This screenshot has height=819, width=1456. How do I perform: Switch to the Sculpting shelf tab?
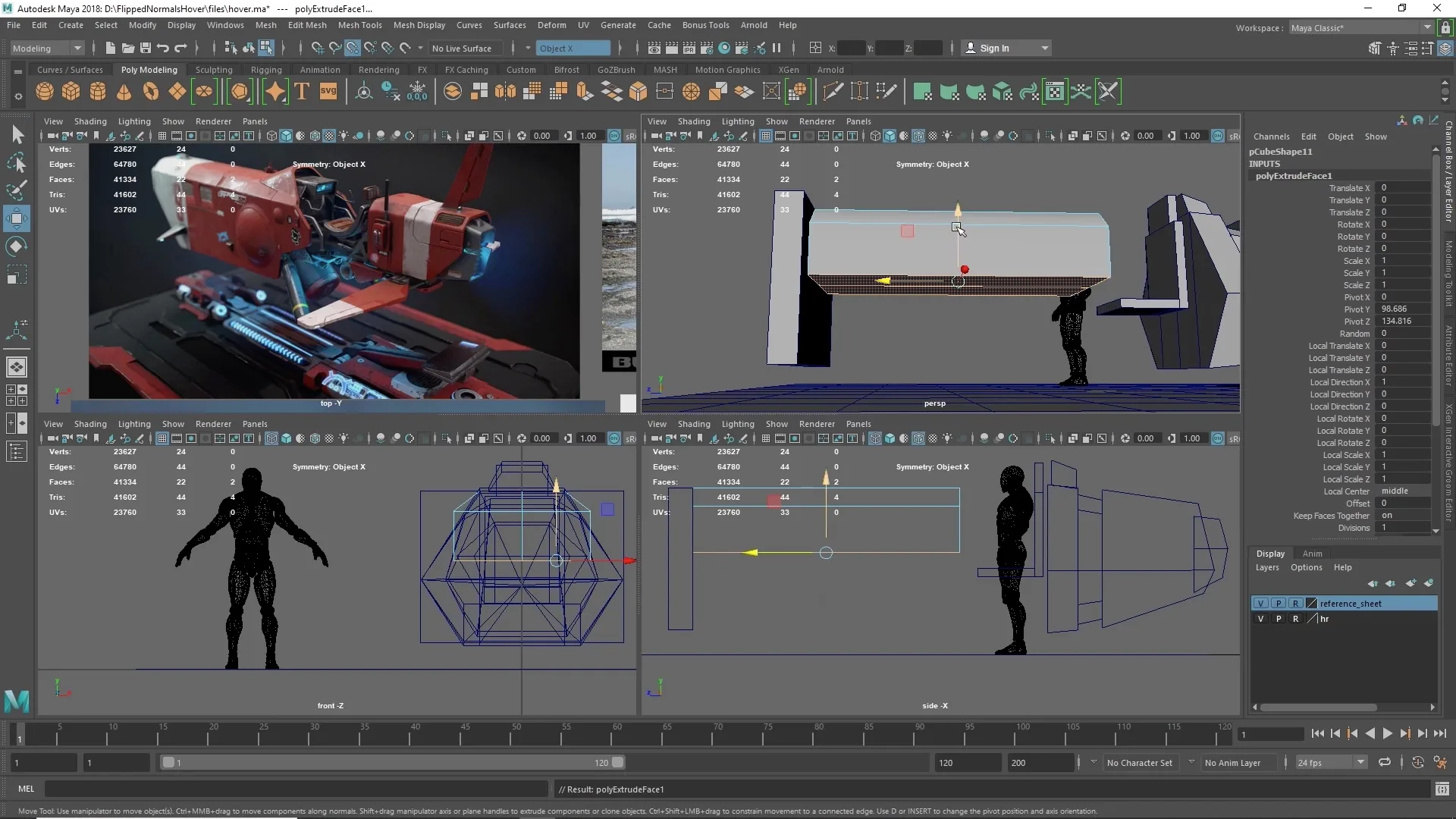[215, 69]
